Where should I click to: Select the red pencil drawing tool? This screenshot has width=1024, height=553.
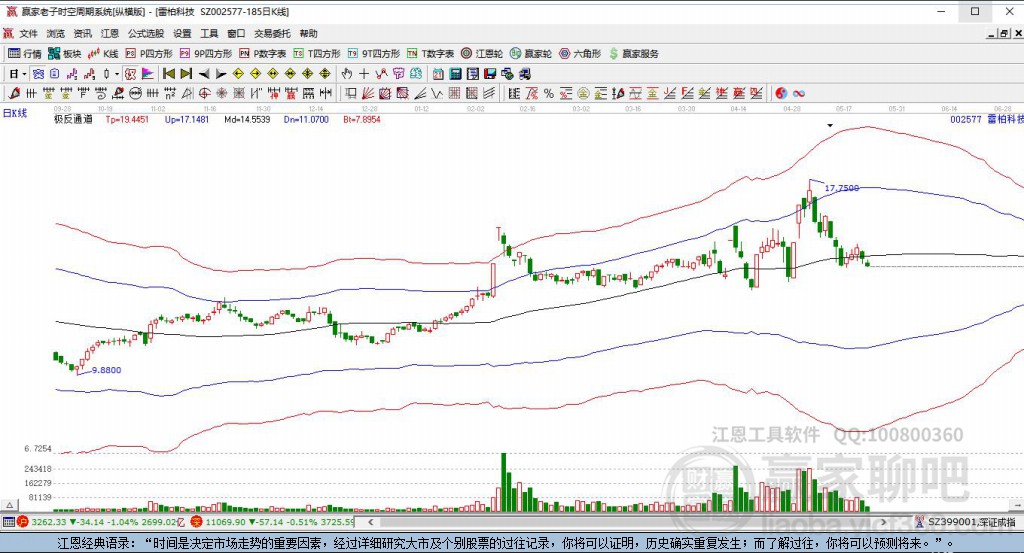[14, 93]
